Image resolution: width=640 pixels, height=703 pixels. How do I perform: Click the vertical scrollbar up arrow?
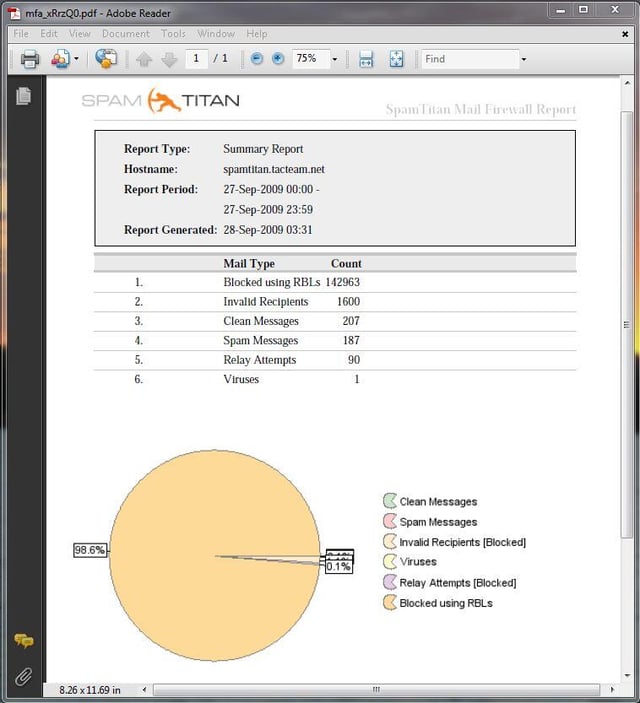[627, 82]
